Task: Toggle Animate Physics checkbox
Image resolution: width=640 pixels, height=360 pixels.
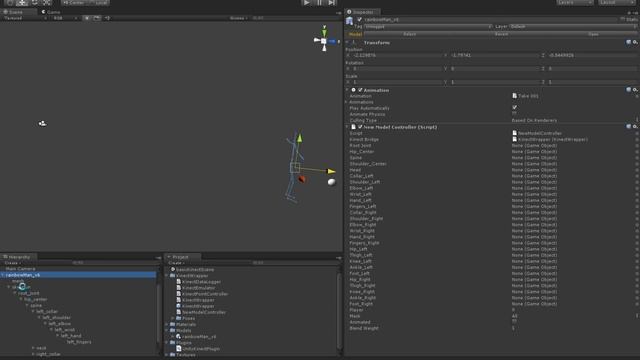Action: click(514, 114)
